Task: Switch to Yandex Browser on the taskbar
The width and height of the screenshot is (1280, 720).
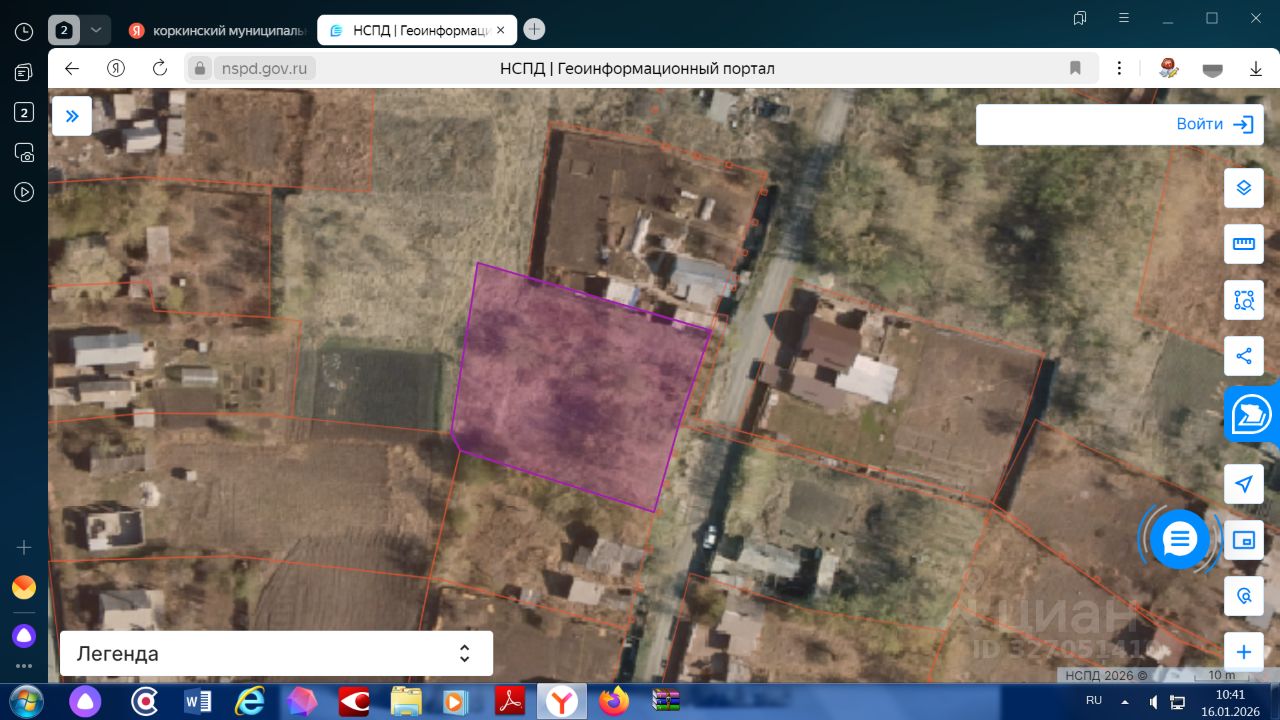Action: tap(562, 701)
